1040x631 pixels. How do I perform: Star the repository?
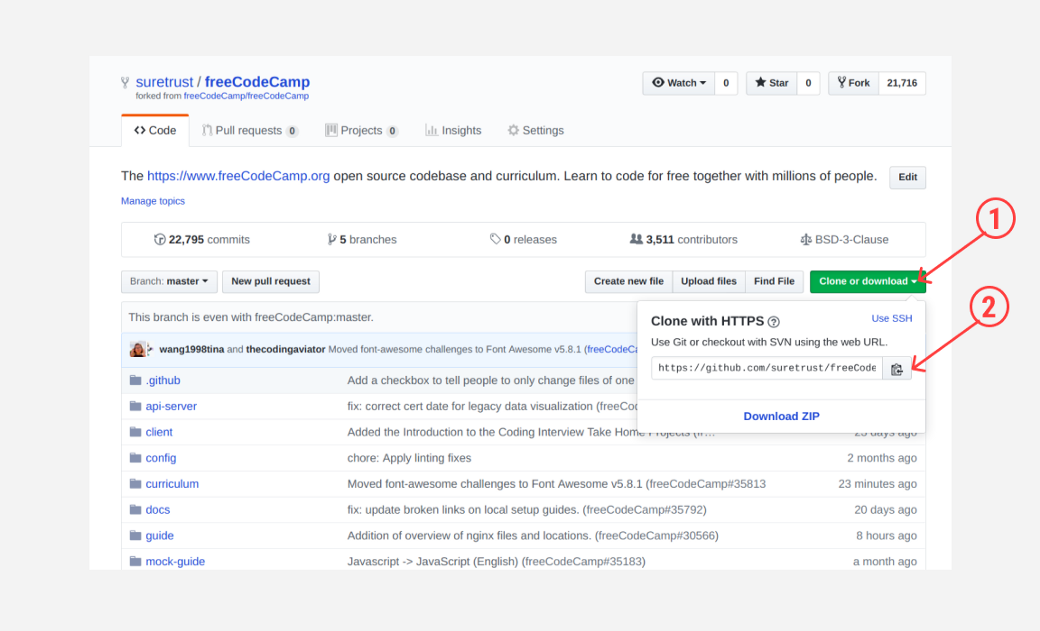[x=771, y=83]
